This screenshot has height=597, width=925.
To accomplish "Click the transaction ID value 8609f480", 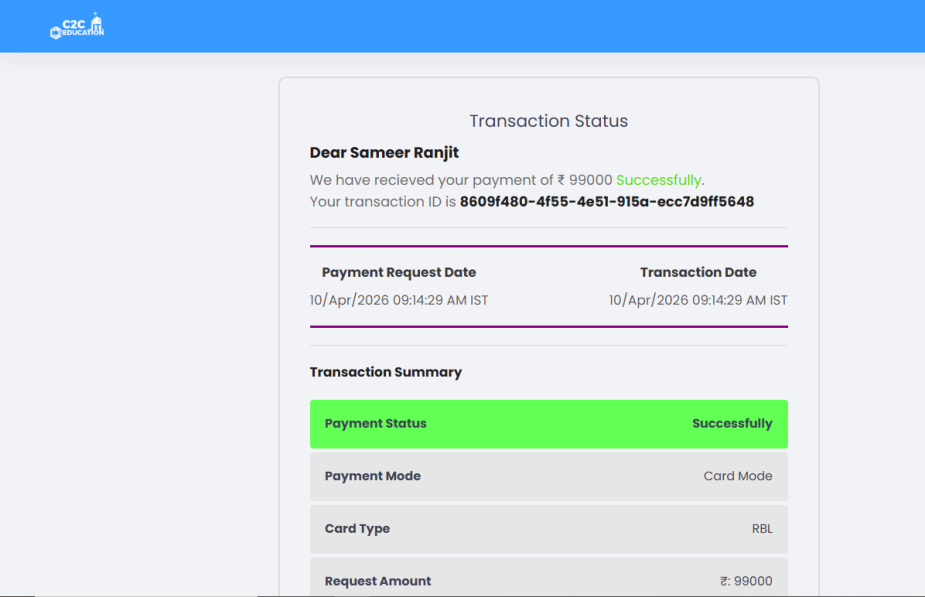I will [606, 201].
